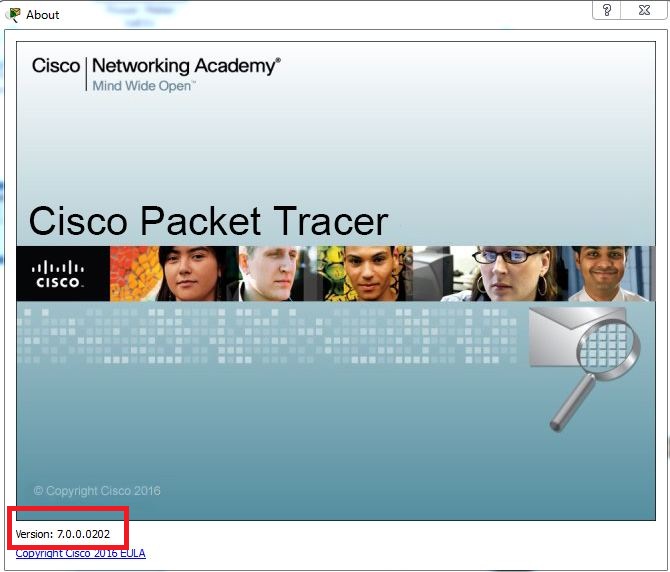Click the Cisco Packet Tracer title text

click(209, 221)
